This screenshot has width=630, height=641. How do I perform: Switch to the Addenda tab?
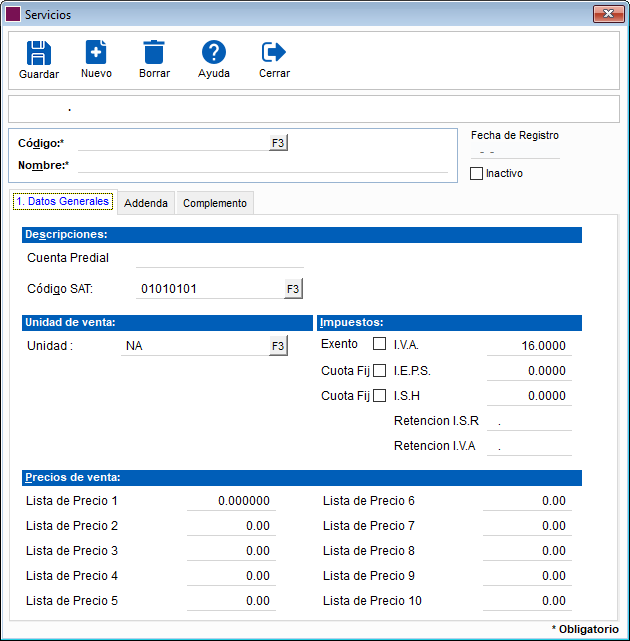(x=146, y=203)
